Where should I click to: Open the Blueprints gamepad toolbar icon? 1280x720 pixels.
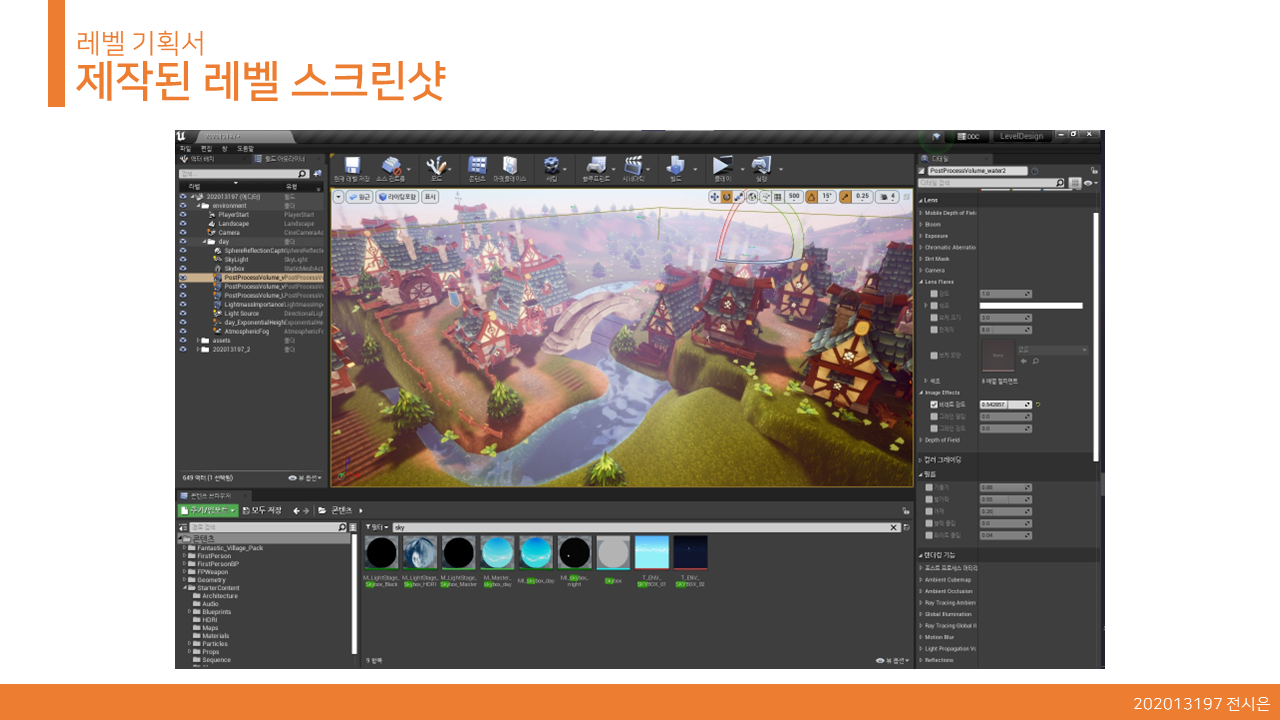[x=596, y=165]
